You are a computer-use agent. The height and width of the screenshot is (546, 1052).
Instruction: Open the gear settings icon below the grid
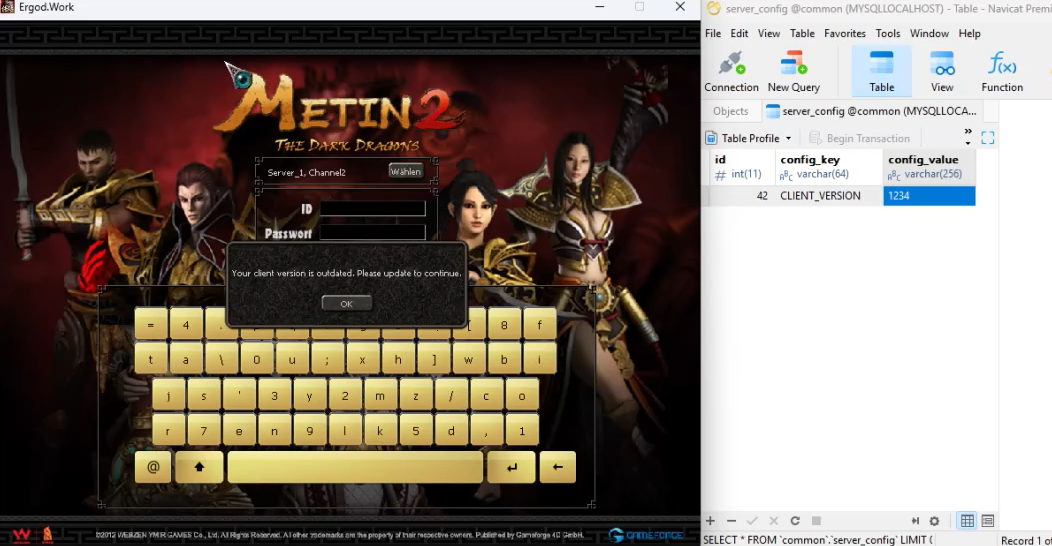tap(934, 521)
